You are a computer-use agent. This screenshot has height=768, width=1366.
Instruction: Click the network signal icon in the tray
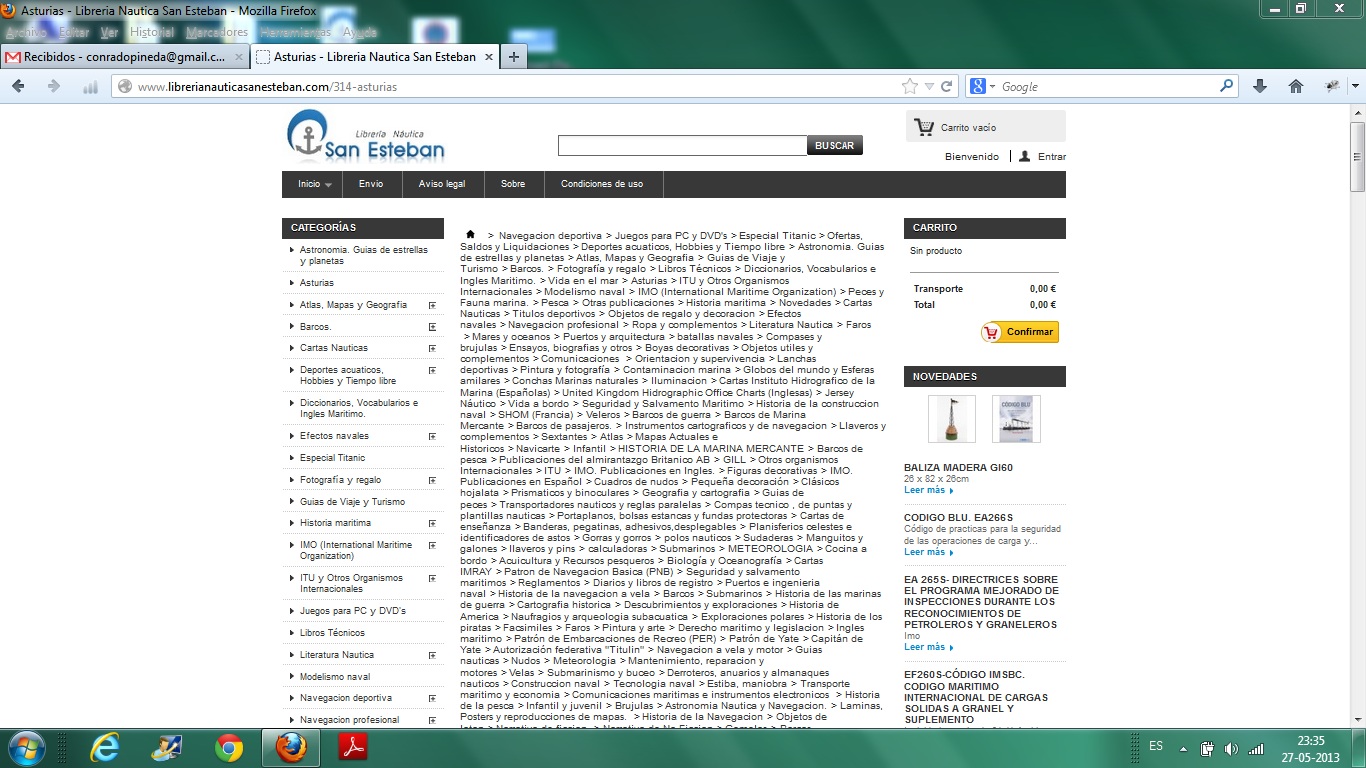click(1256, 748)
